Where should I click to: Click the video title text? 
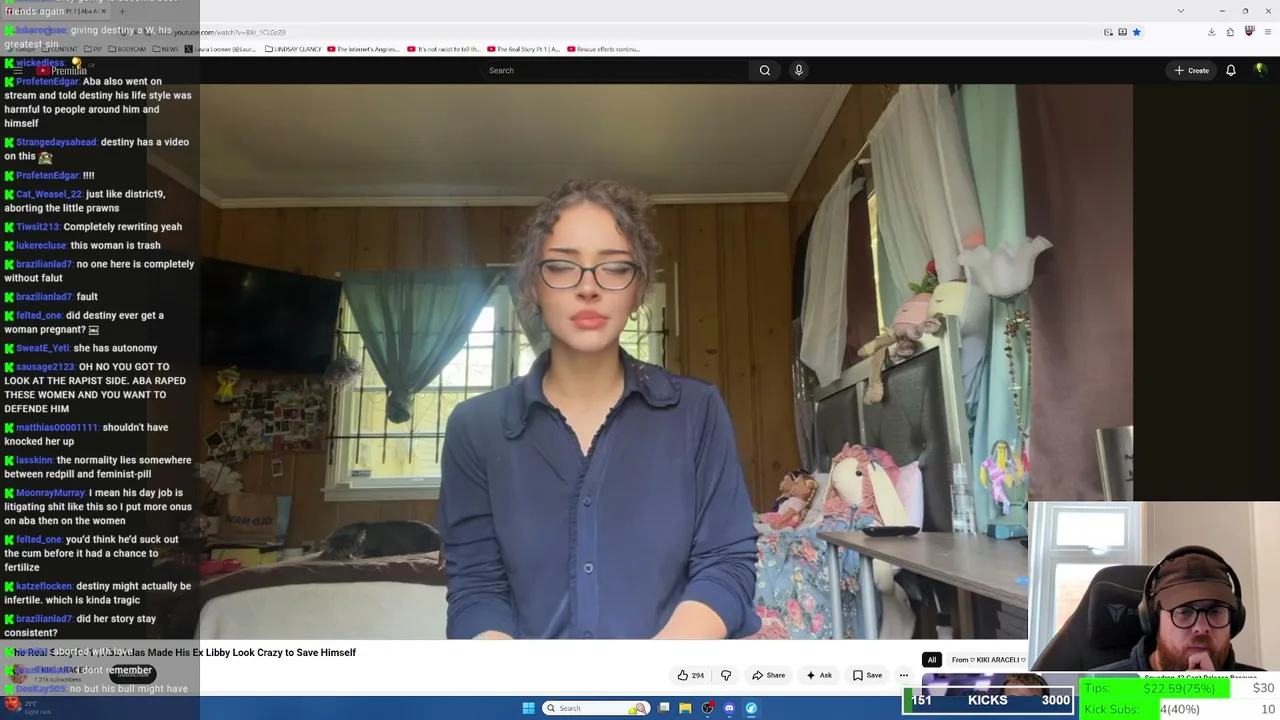(x=185, y=652)
